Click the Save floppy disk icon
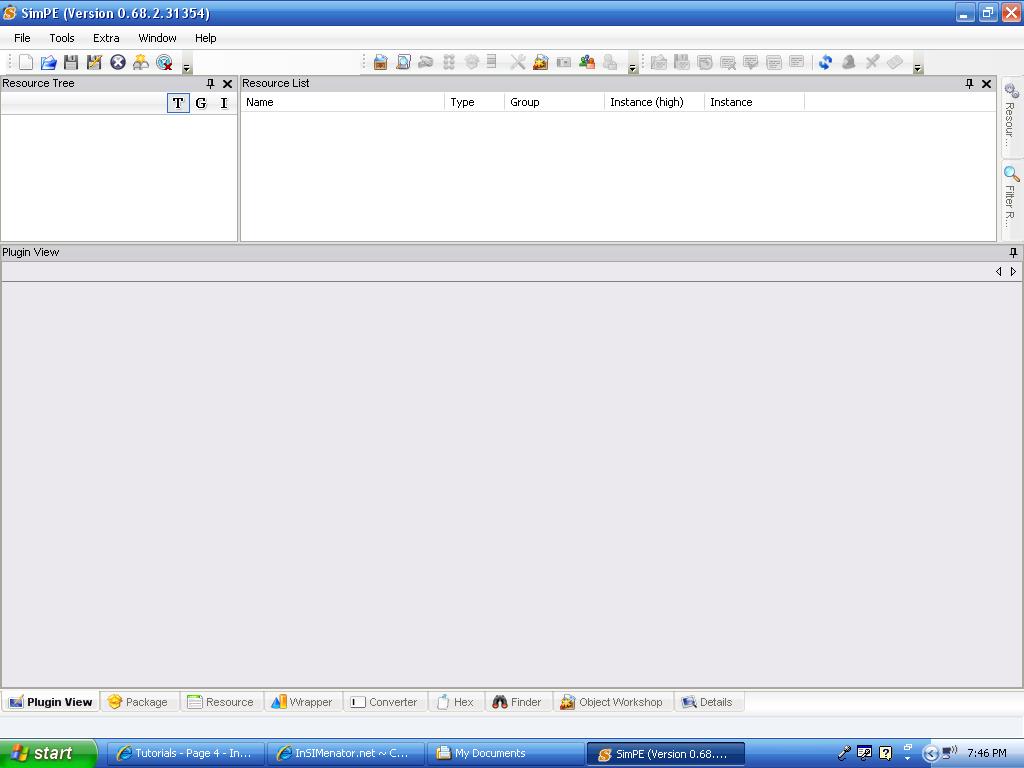This screenshot has height=768, width=1024. click(71, 62)
